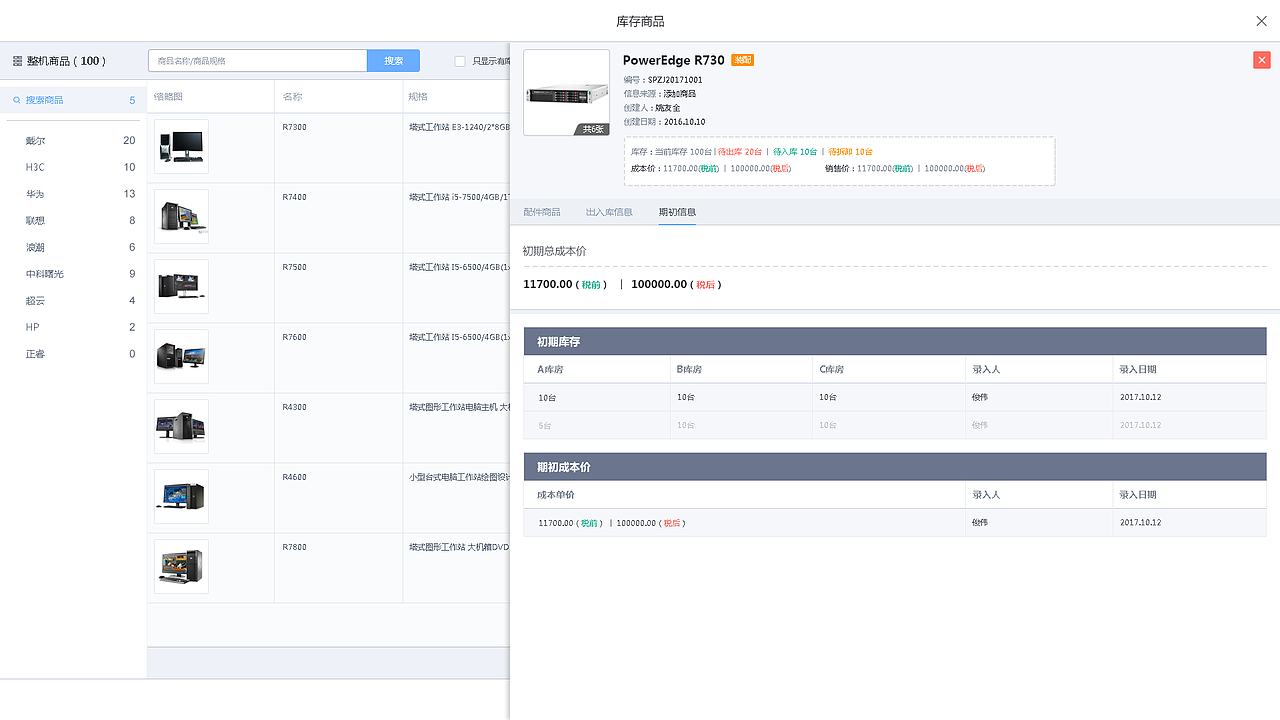Focus the 商品名称/商品规格 search field
1280x720 pixels.
257,61
